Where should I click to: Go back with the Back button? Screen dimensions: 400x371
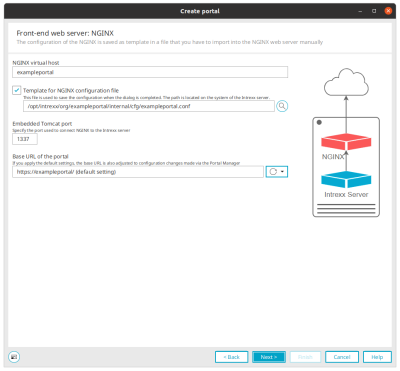tap(232, 357)
